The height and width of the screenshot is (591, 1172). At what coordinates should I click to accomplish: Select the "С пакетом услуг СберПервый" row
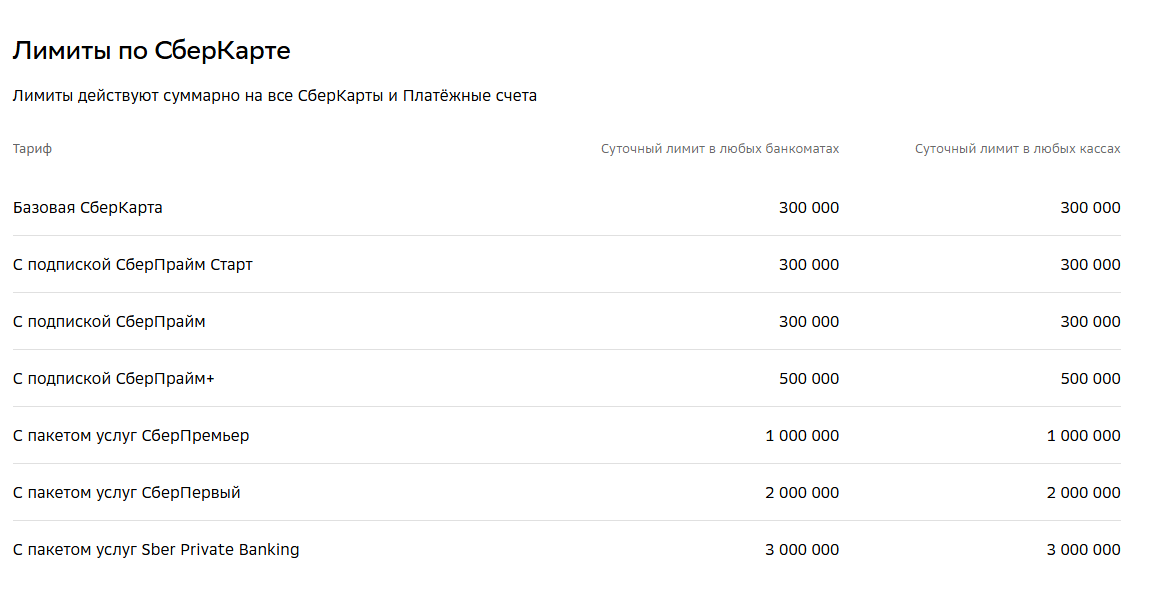coord(127,493)
